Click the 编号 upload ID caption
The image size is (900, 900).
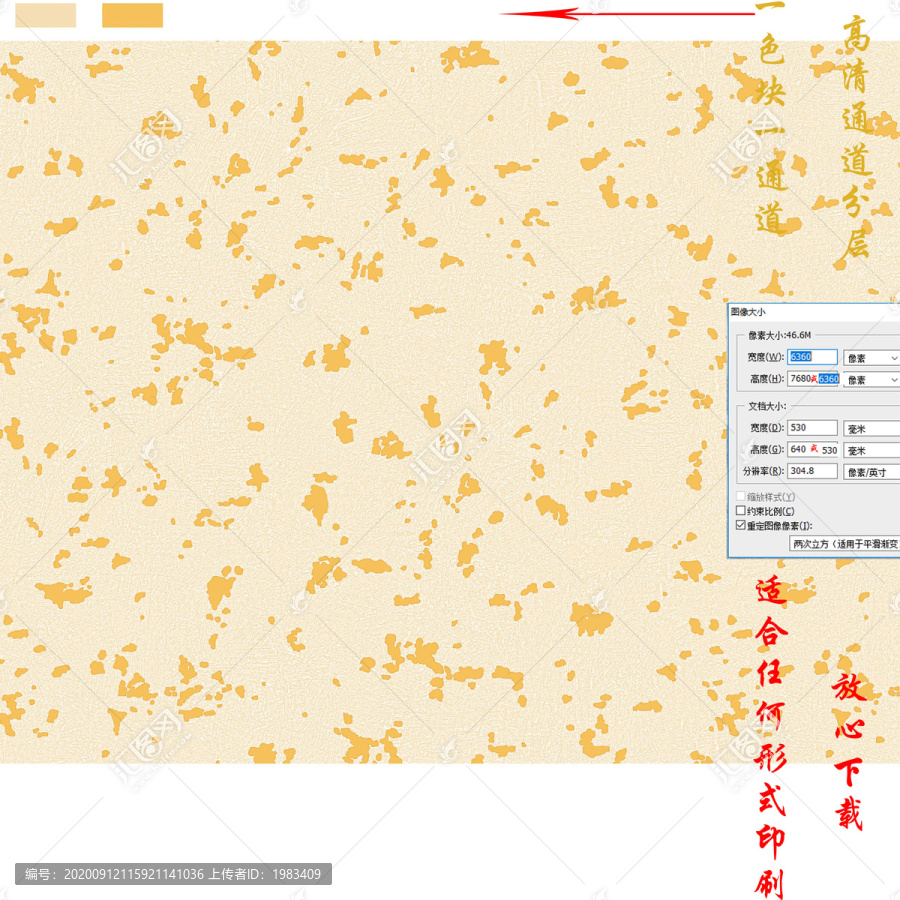click(173, 874)
